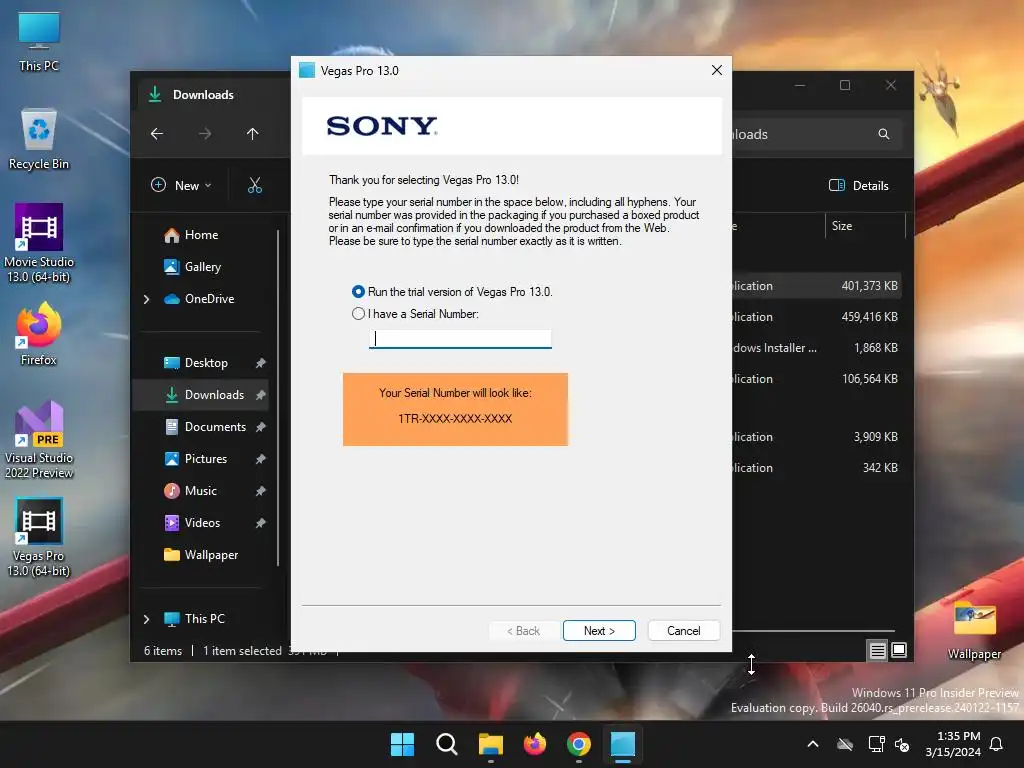1024x768 pixels.
Task: Select Visual Studio 2022 Preview shortcut
Action: click(x=39, y=439)
